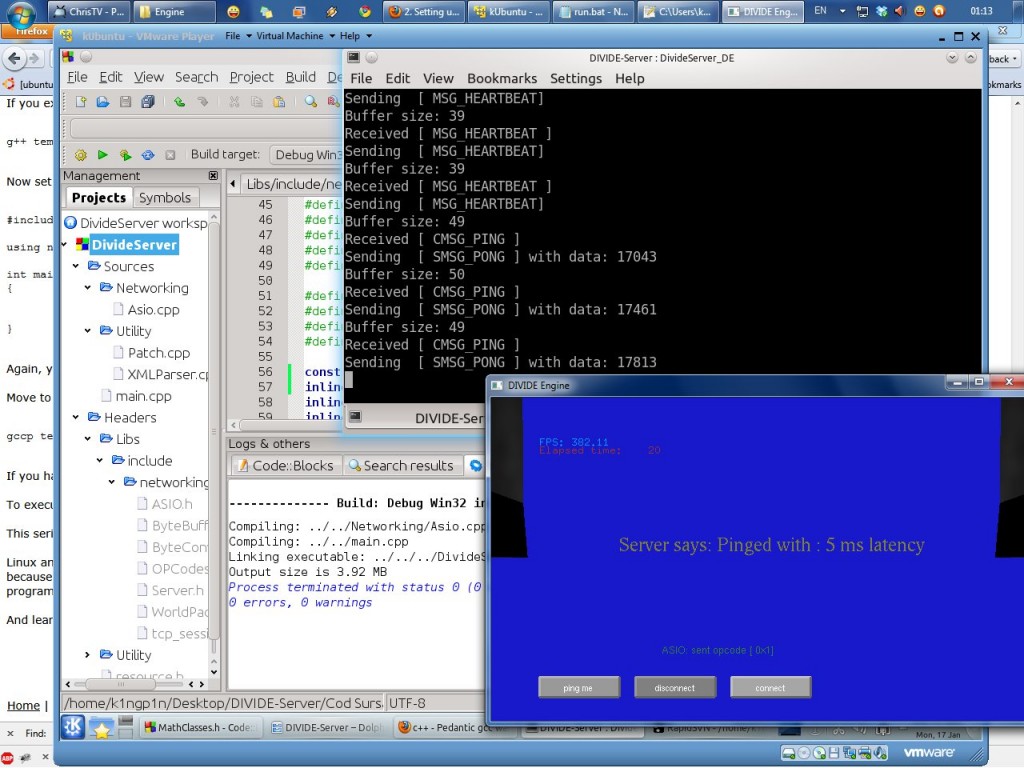Click Firefox back arrow button

(13, 59)
